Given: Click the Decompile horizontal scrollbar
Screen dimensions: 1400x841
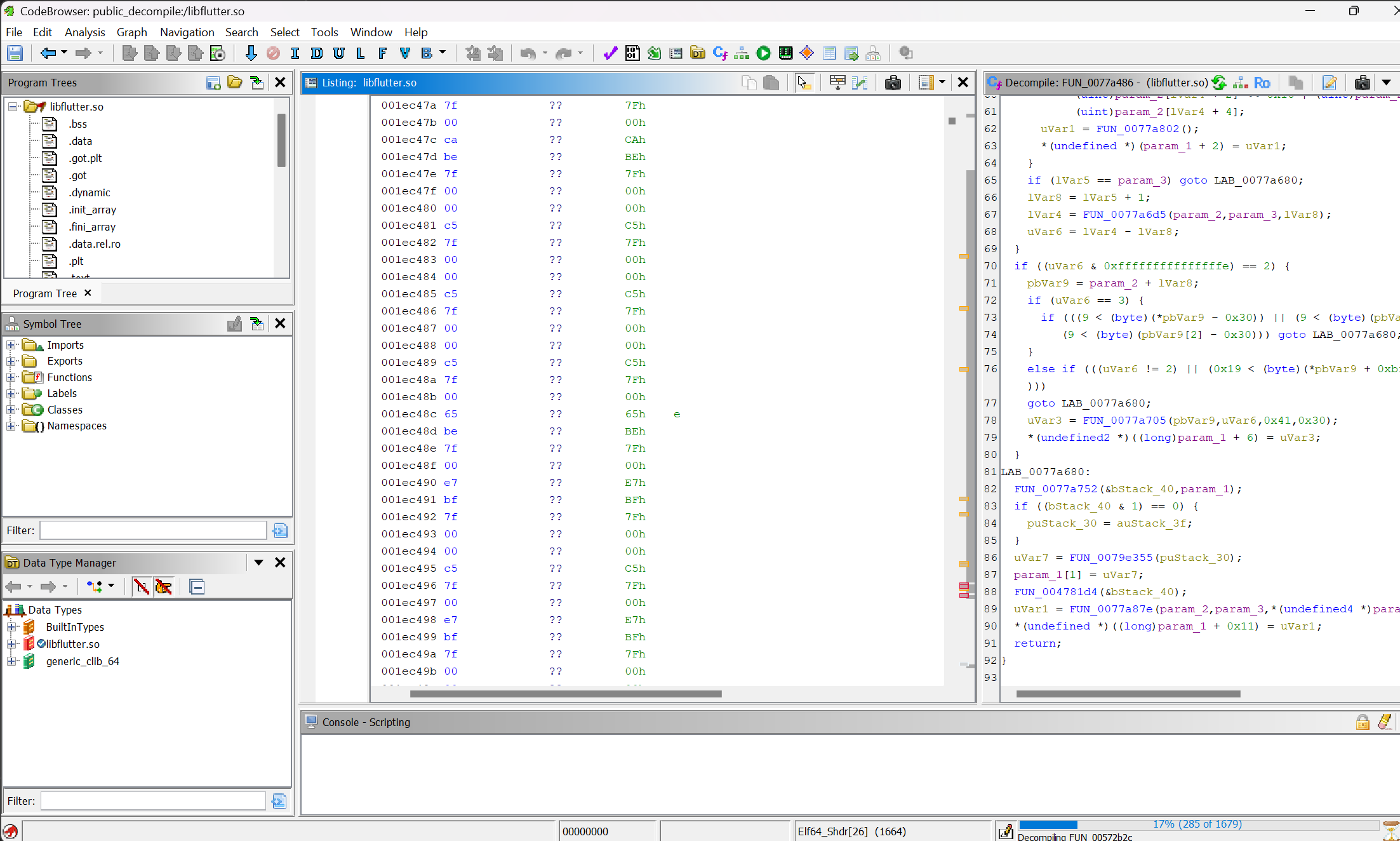Looking at the screenshot, I should pos(1128,694).
